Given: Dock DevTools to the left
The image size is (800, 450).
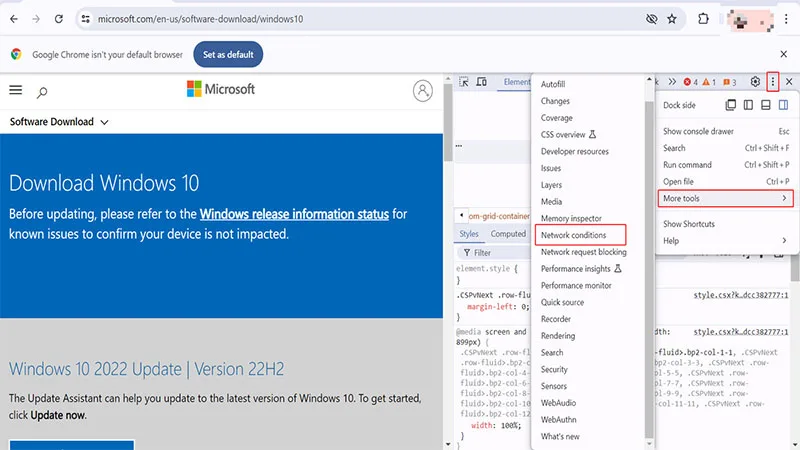Looking at the screenshot, I should [748, 105].
